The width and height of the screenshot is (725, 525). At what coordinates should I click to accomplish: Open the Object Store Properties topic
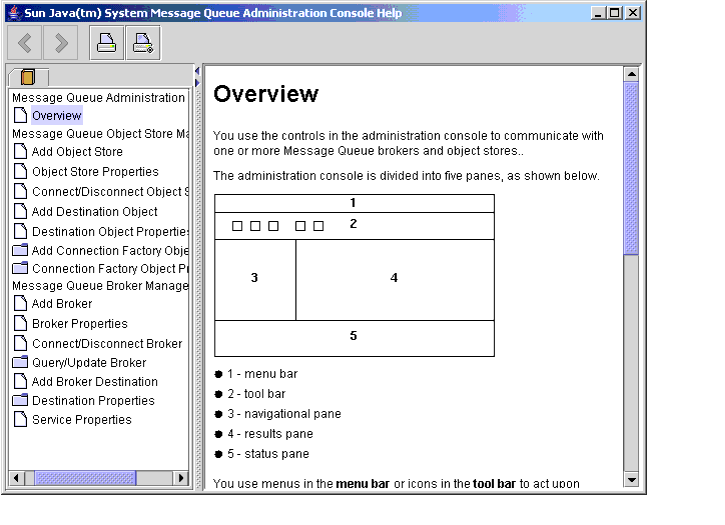pos(95,172)
